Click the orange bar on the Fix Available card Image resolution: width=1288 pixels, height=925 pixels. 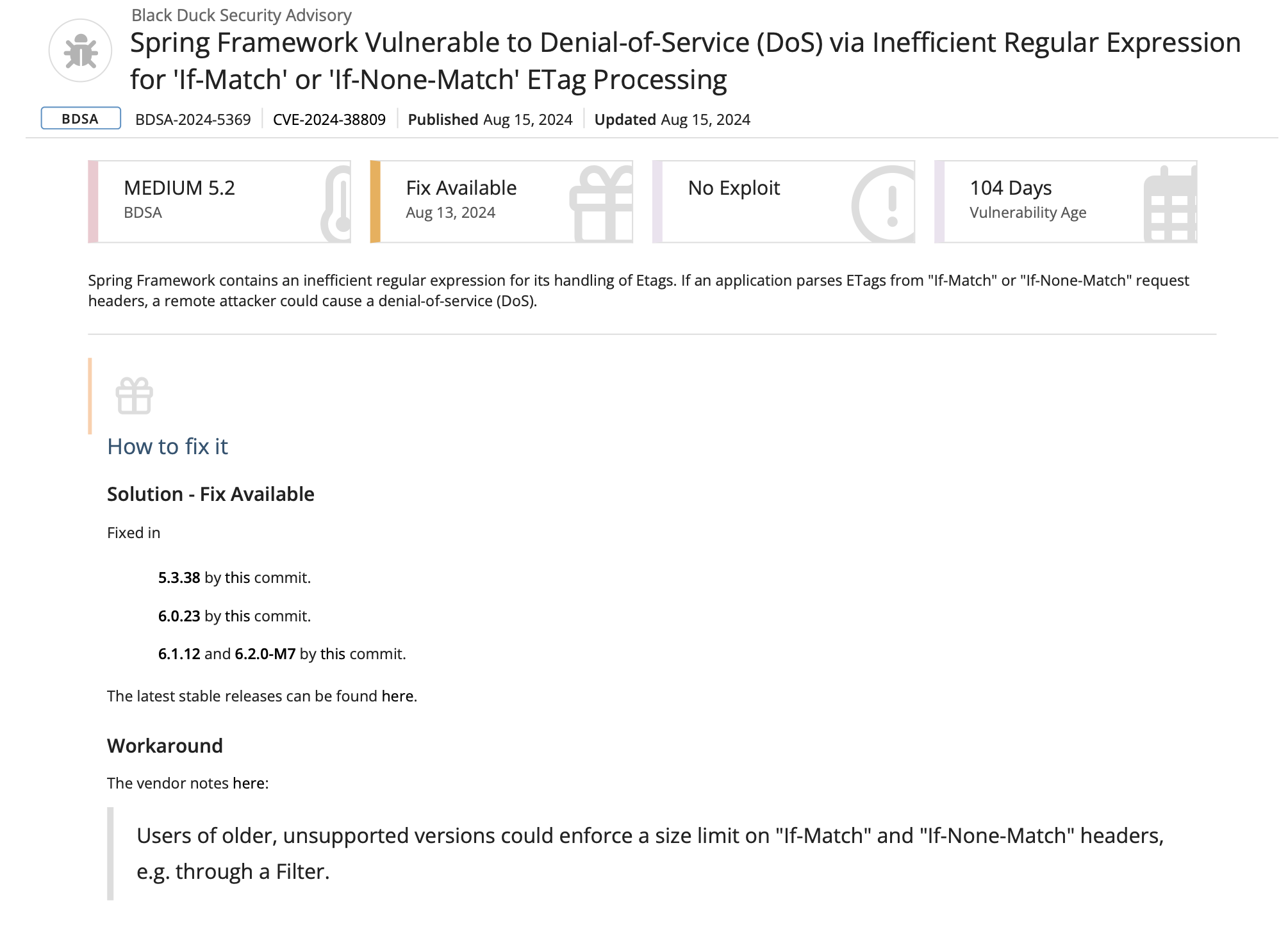376,202
